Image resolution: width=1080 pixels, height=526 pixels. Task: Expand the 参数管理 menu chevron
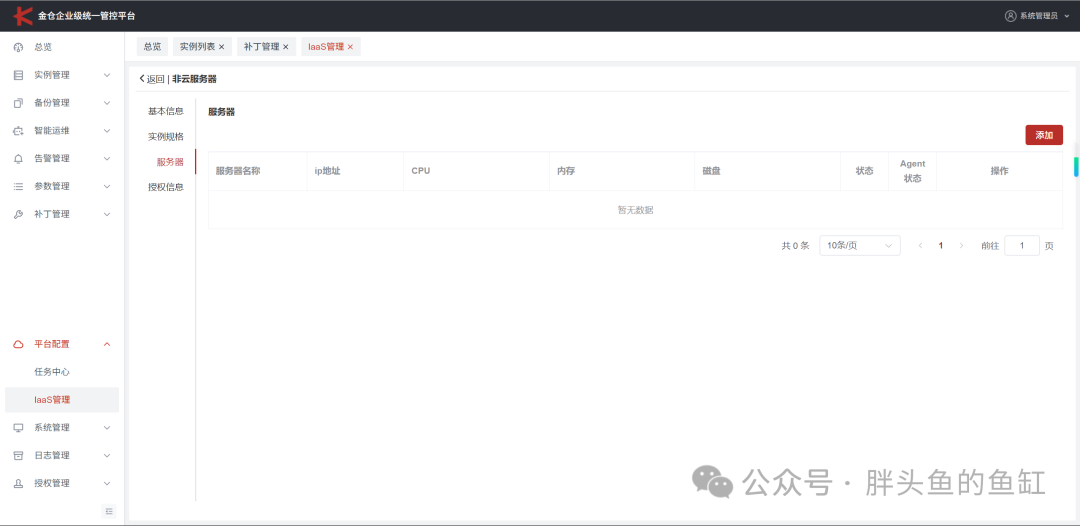[x=107, y=186]
